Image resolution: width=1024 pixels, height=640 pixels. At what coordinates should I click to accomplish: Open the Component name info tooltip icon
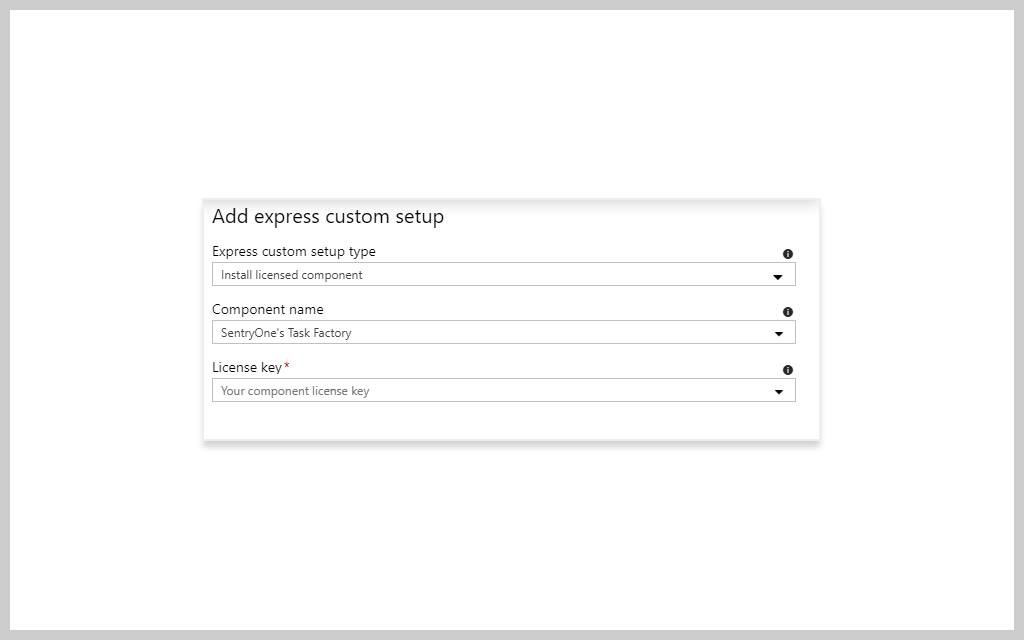(x=788, y=312)
